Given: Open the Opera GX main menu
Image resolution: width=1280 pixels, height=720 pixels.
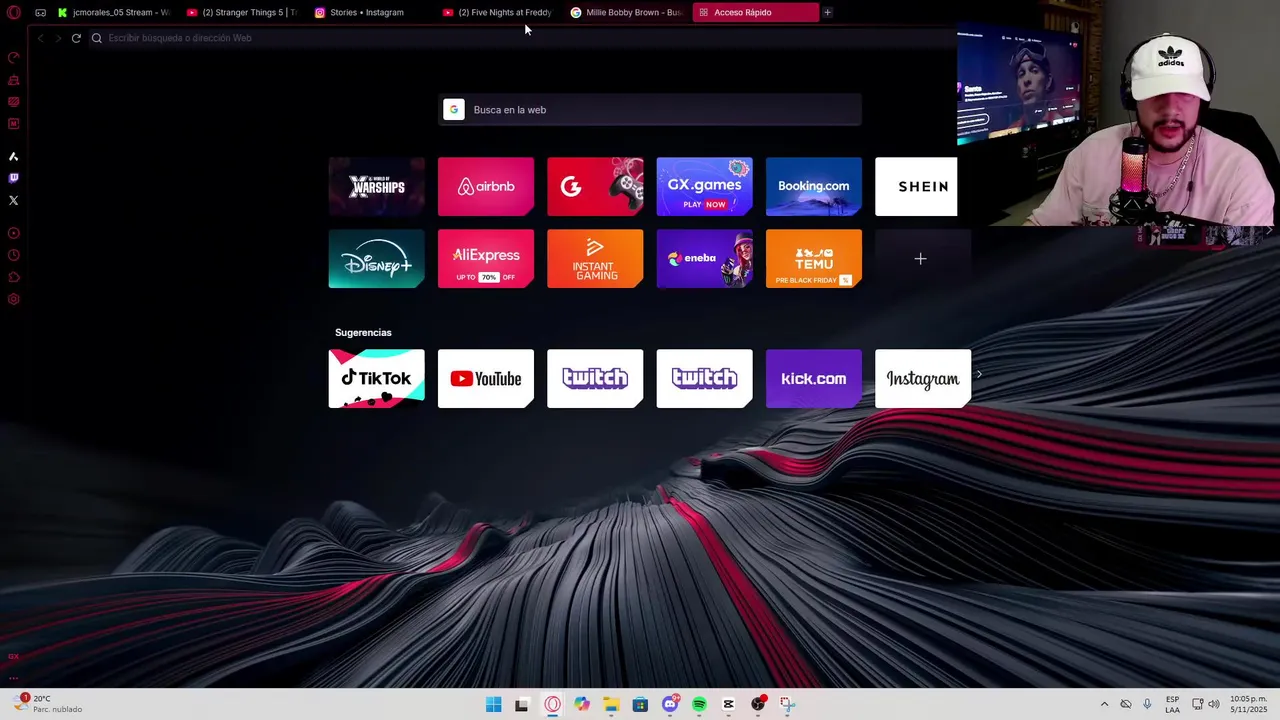Looking at the screenshot, I should [14, 13].
